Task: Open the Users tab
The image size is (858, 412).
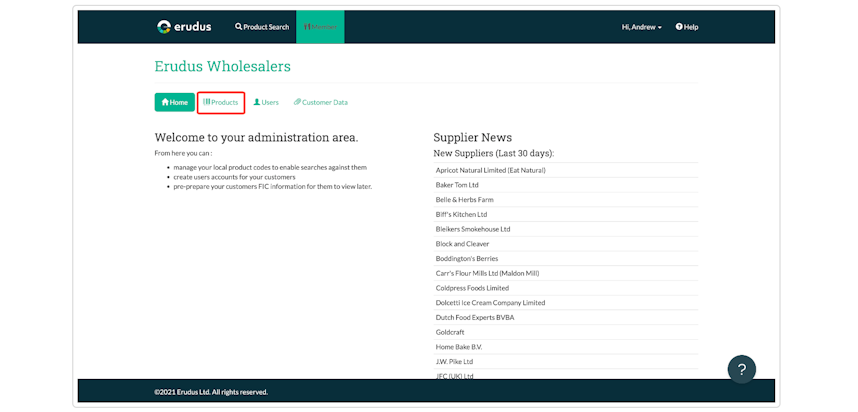Action: [x=266, y=102]
